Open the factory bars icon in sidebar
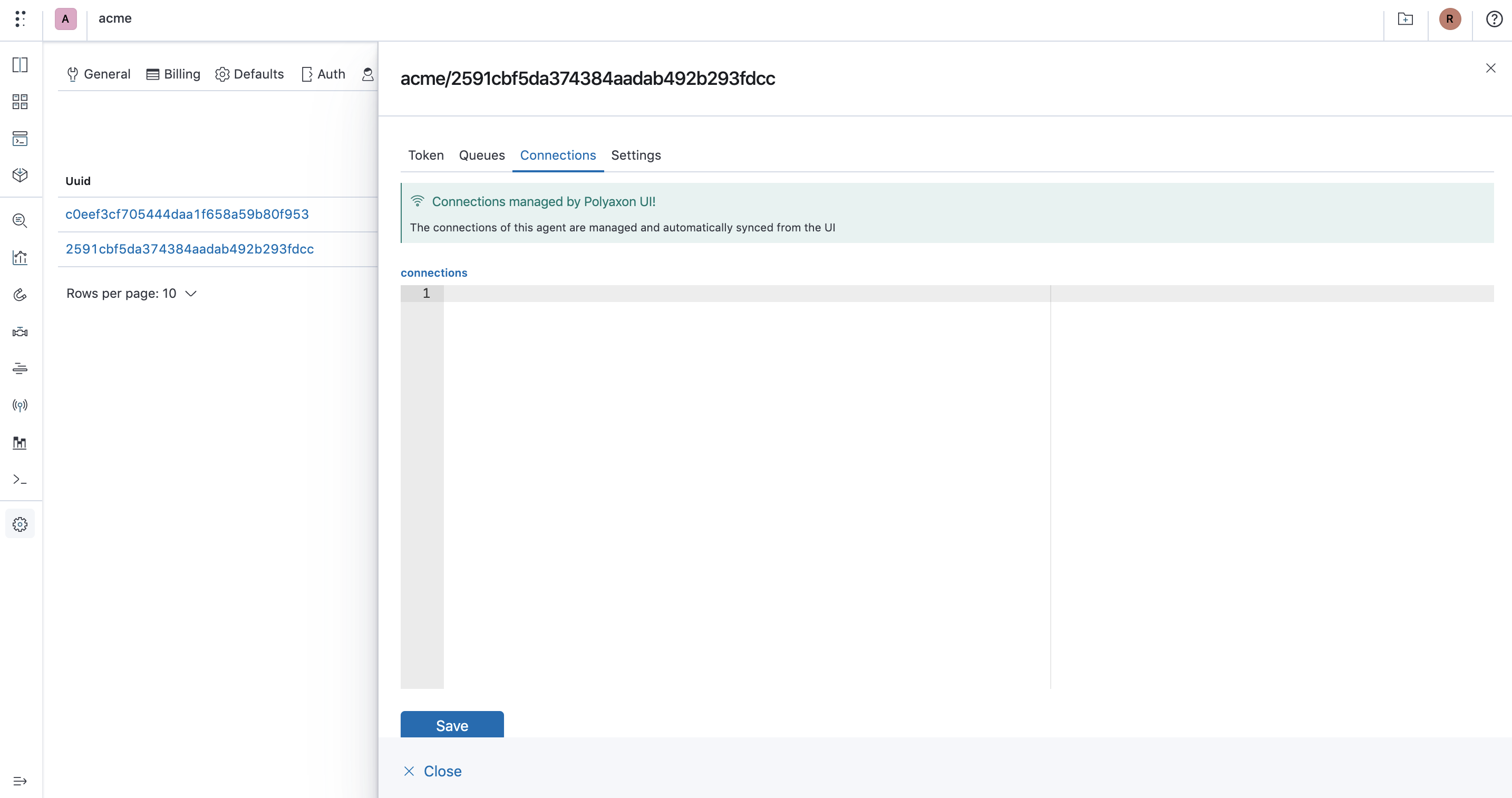Viewport: 1512px width, 798px height. tap(20, 442)
